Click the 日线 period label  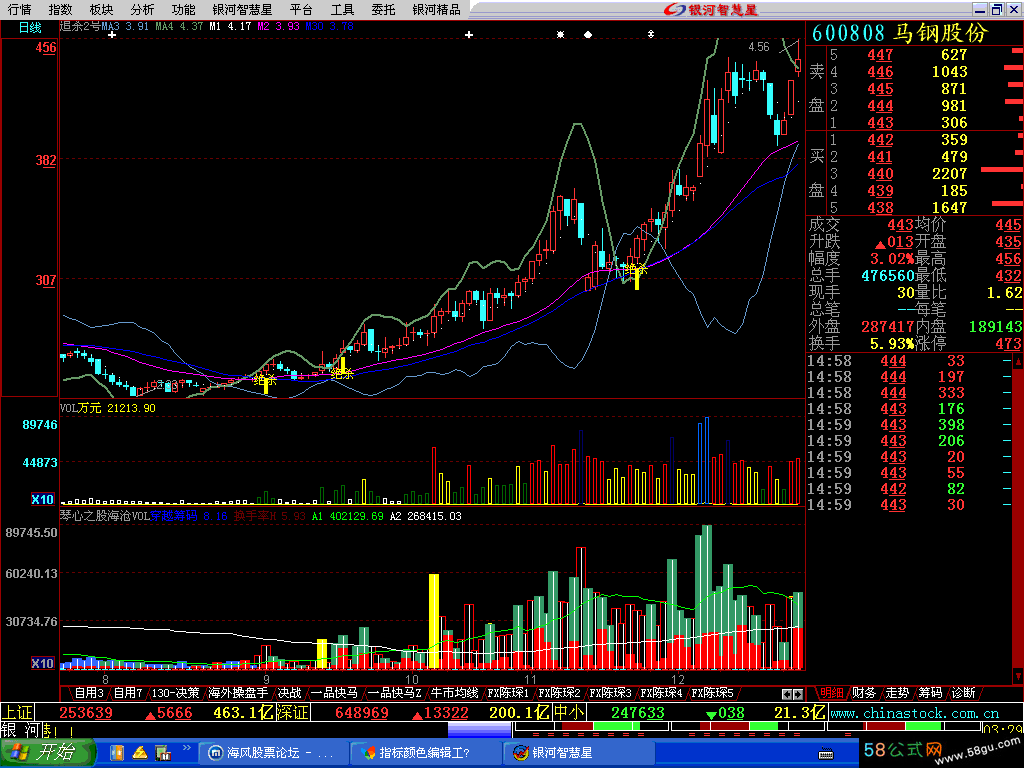tap(30, 27)
